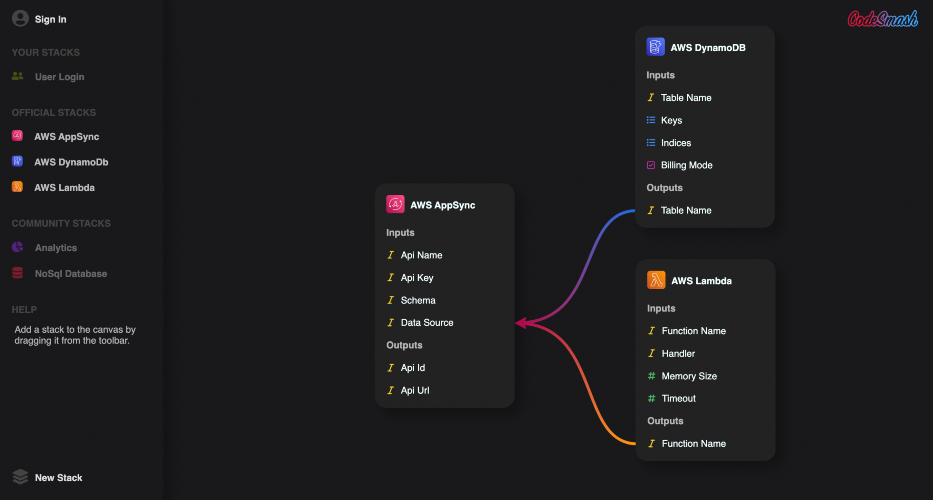This screenshot has height=500, width=933.
Task: Click the blue AWS DynamoDb sidebar icon
Action: tap(17, 161)
